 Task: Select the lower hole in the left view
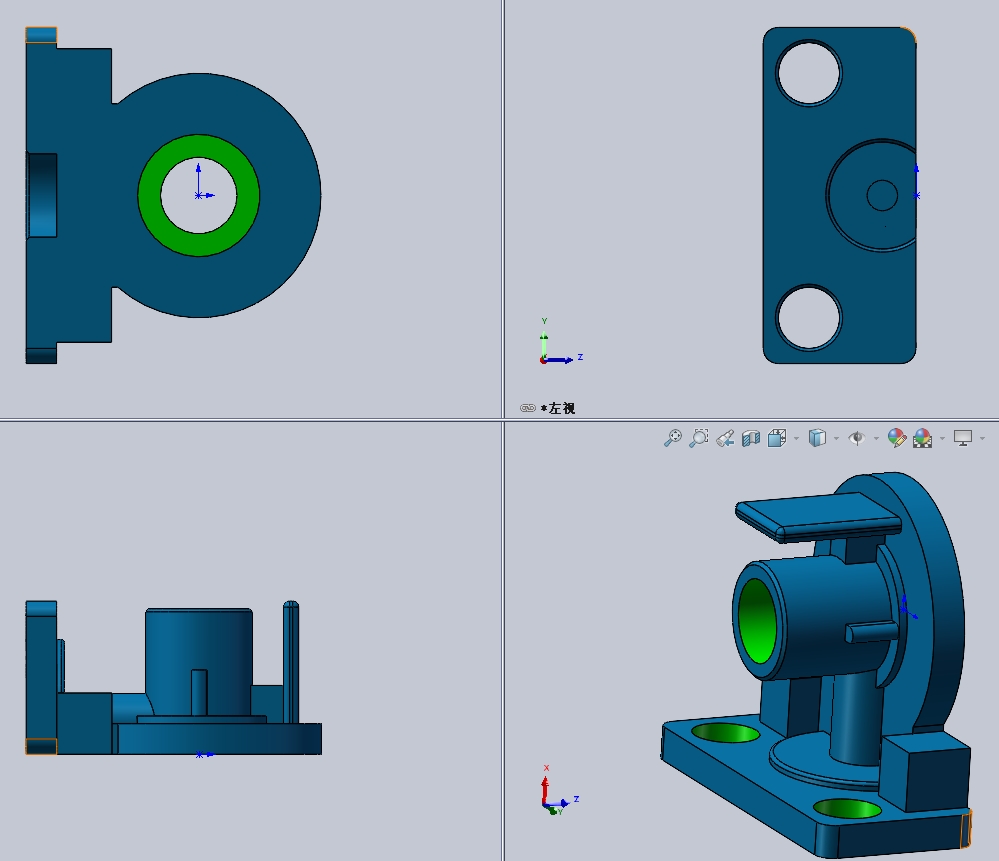coord(809,318)
